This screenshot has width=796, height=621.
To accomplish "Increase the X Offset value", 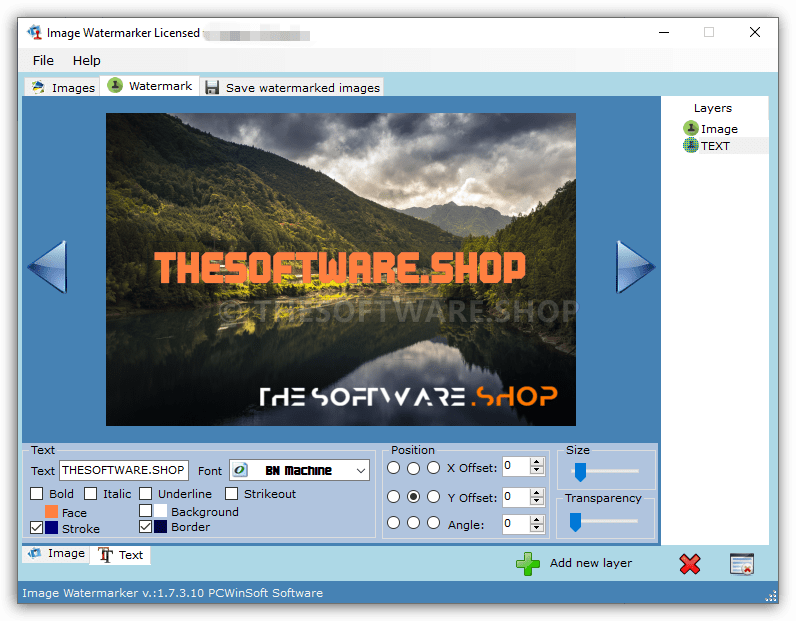I will point(537,462).
